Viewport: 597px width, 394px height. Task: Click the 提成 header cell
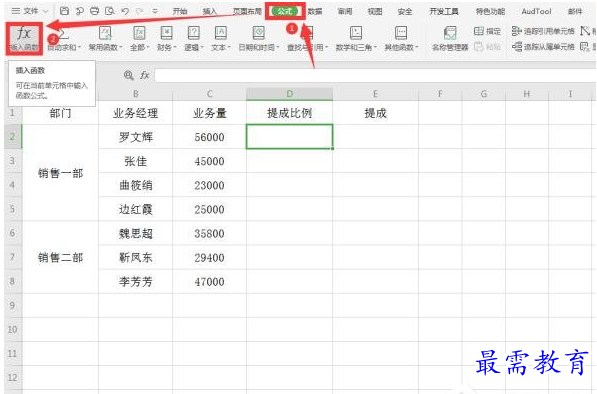coord(375,113)
